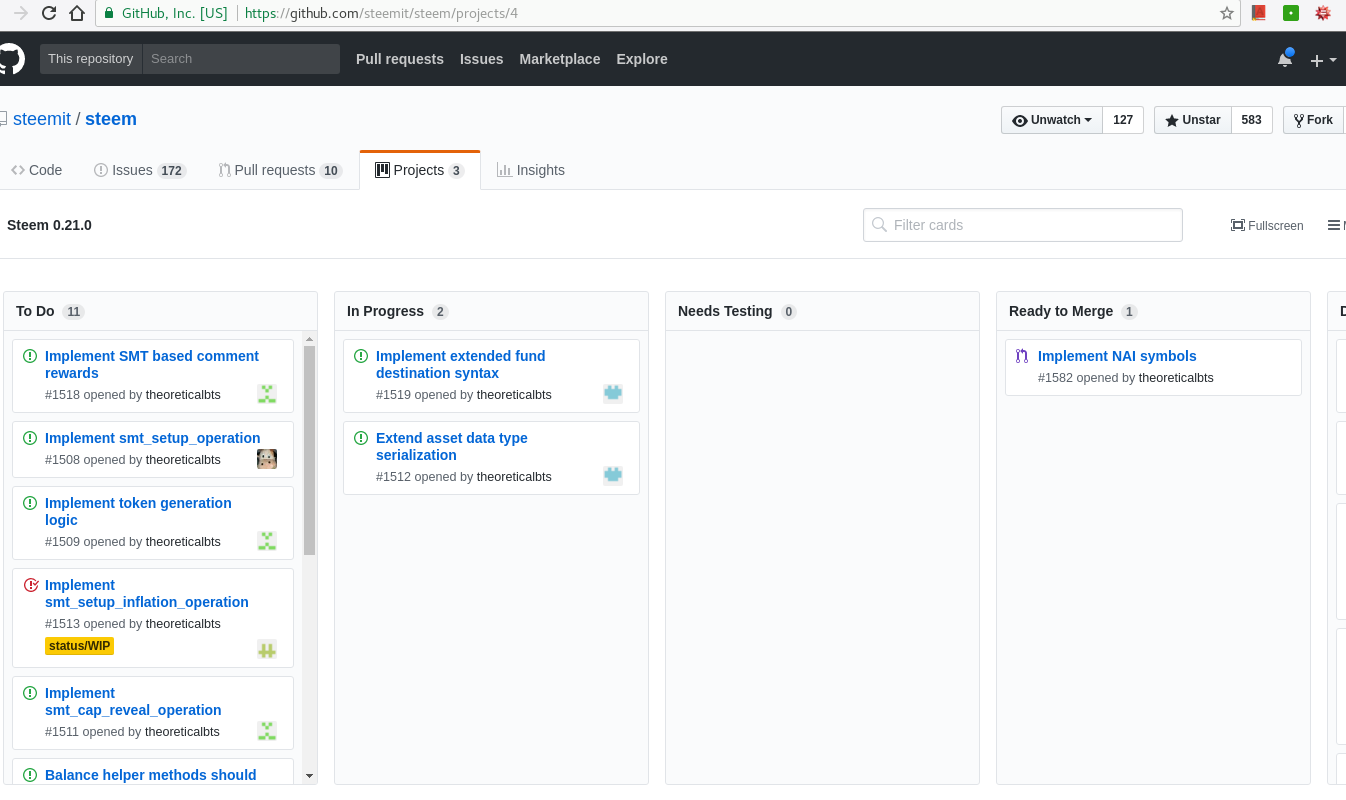Click assignee avatar on #1519 card
The image size is (1346, 800).
613,394
